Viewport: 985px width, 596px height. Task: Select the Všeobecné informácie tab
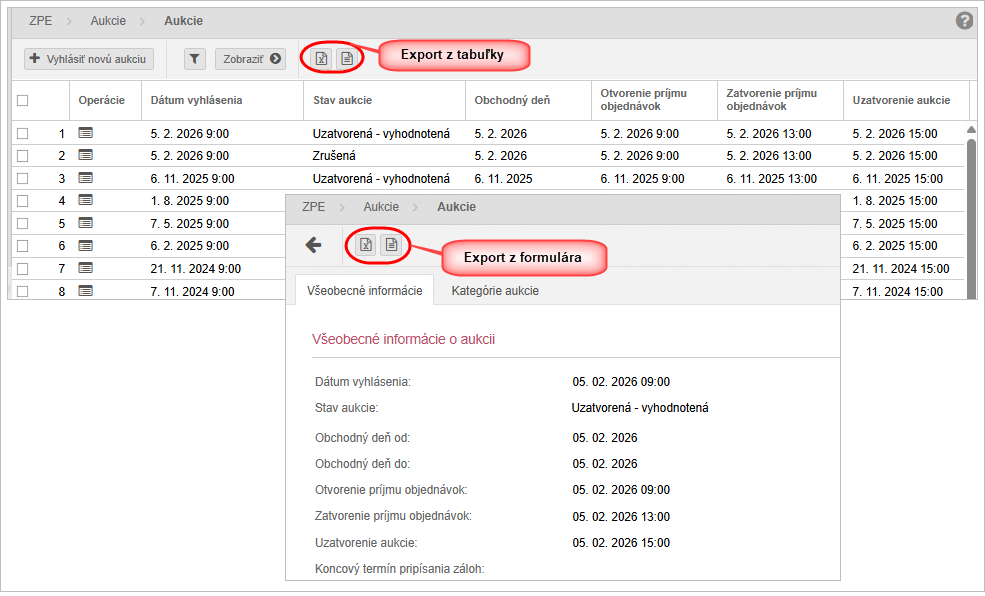pyautogui.click(x=365, y=291)
